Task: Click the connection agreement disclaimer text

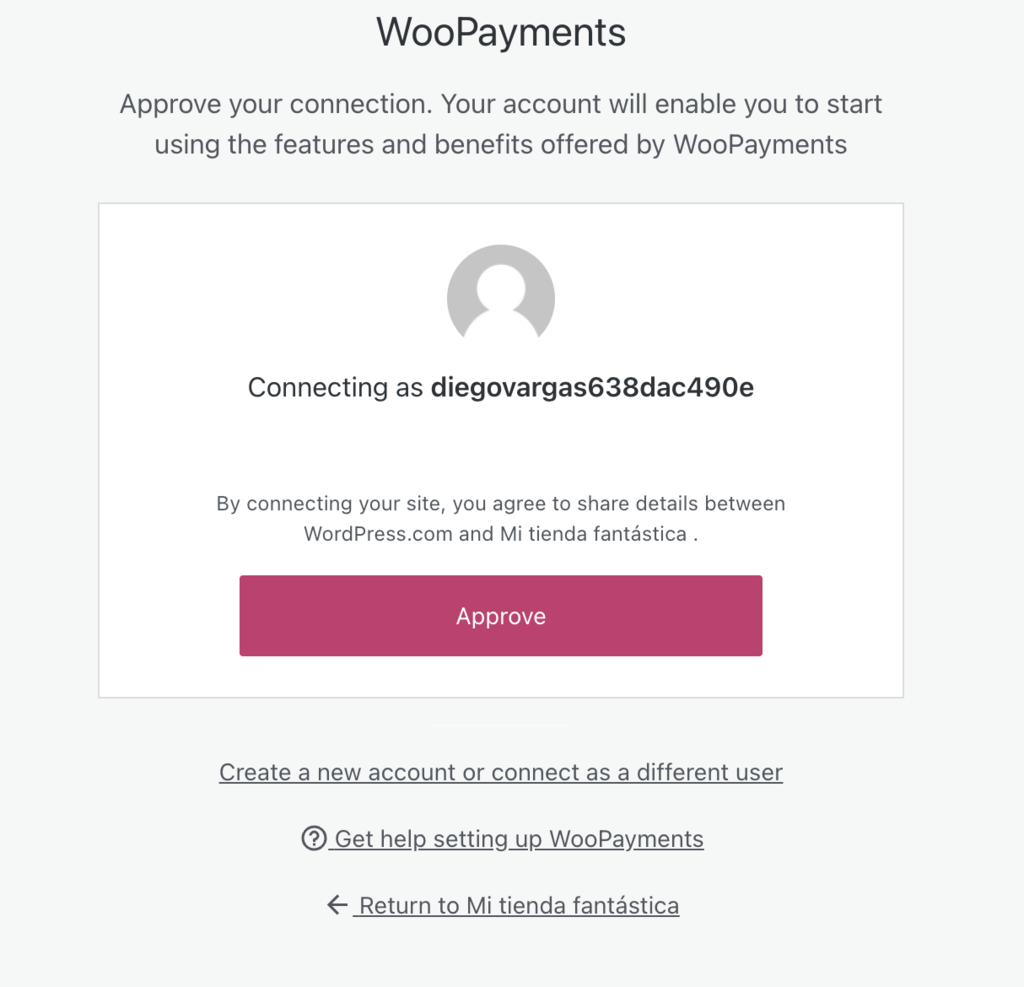Action: (x=500, y=518)
